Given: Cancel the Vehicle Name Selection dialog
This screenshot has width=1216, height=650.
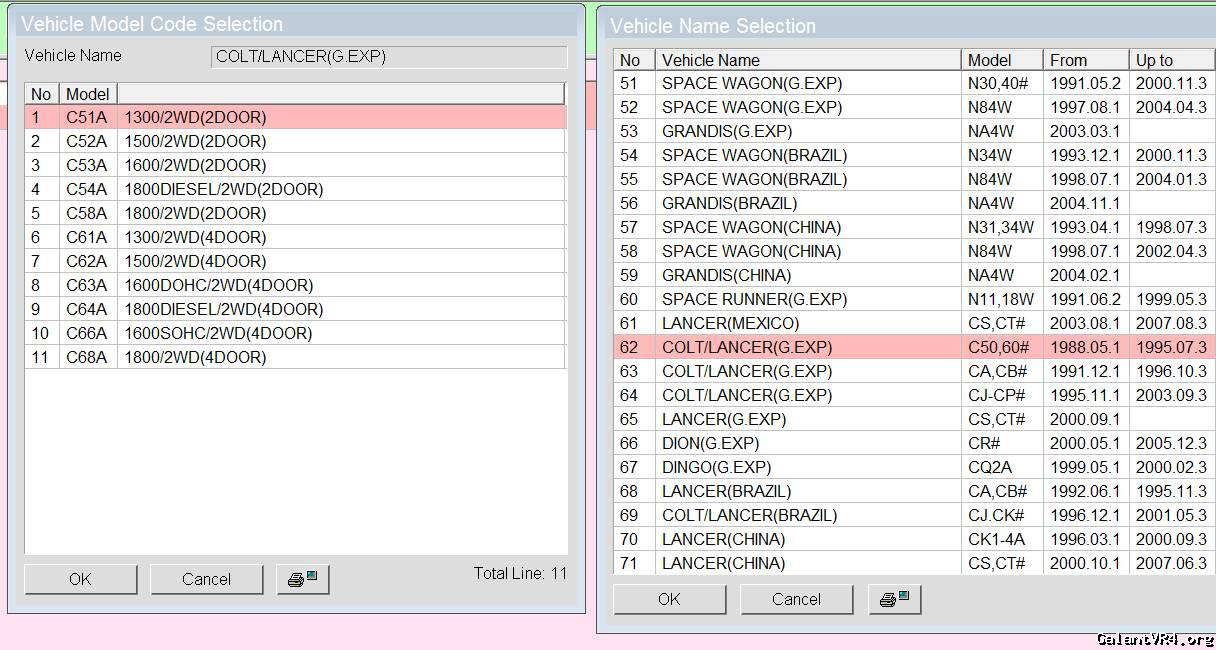Looking at the screenshot, I should (x=796, y=599).
